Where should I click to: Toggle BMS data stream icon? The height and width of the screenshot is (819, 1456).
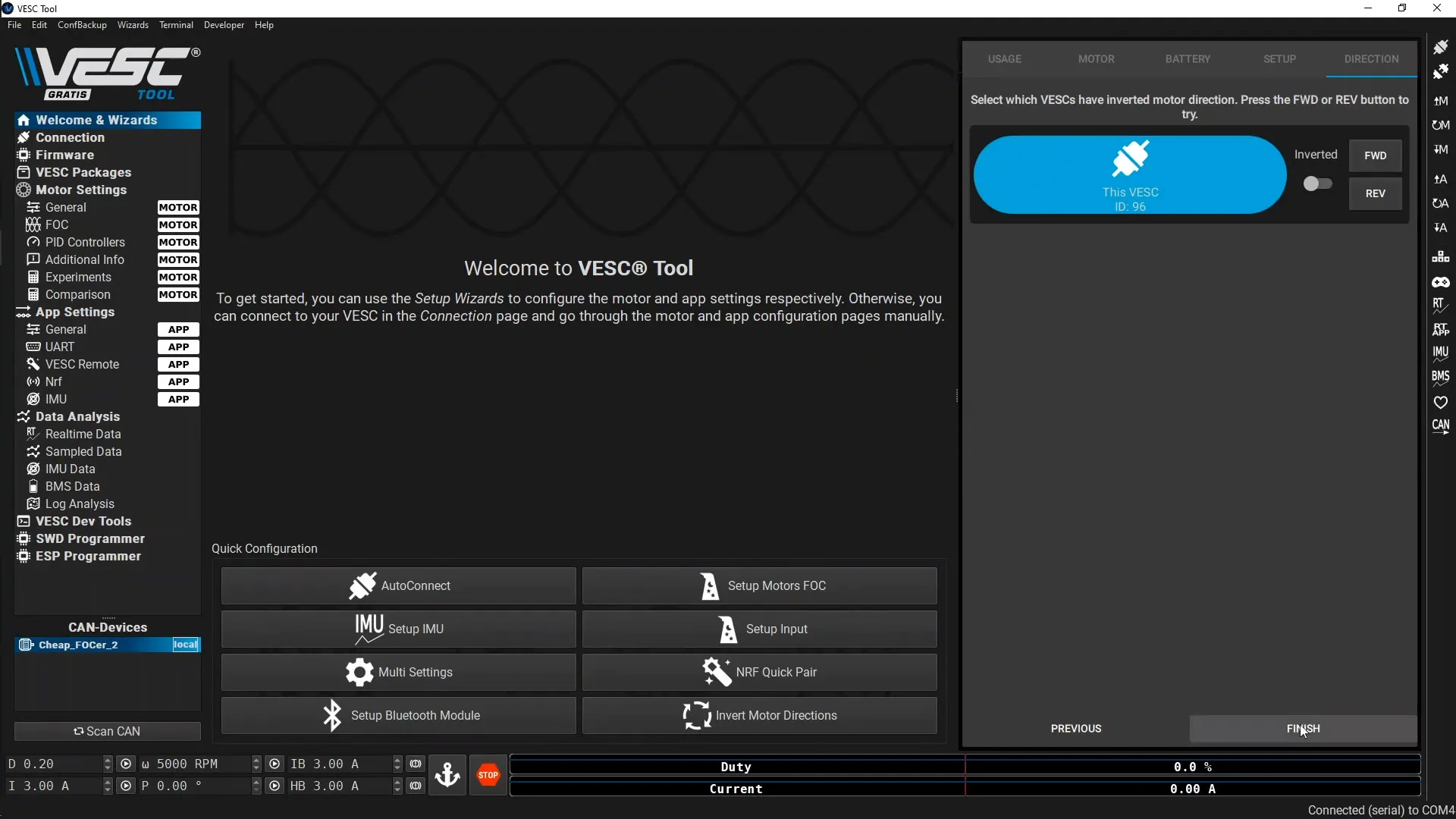(1440, 377)
